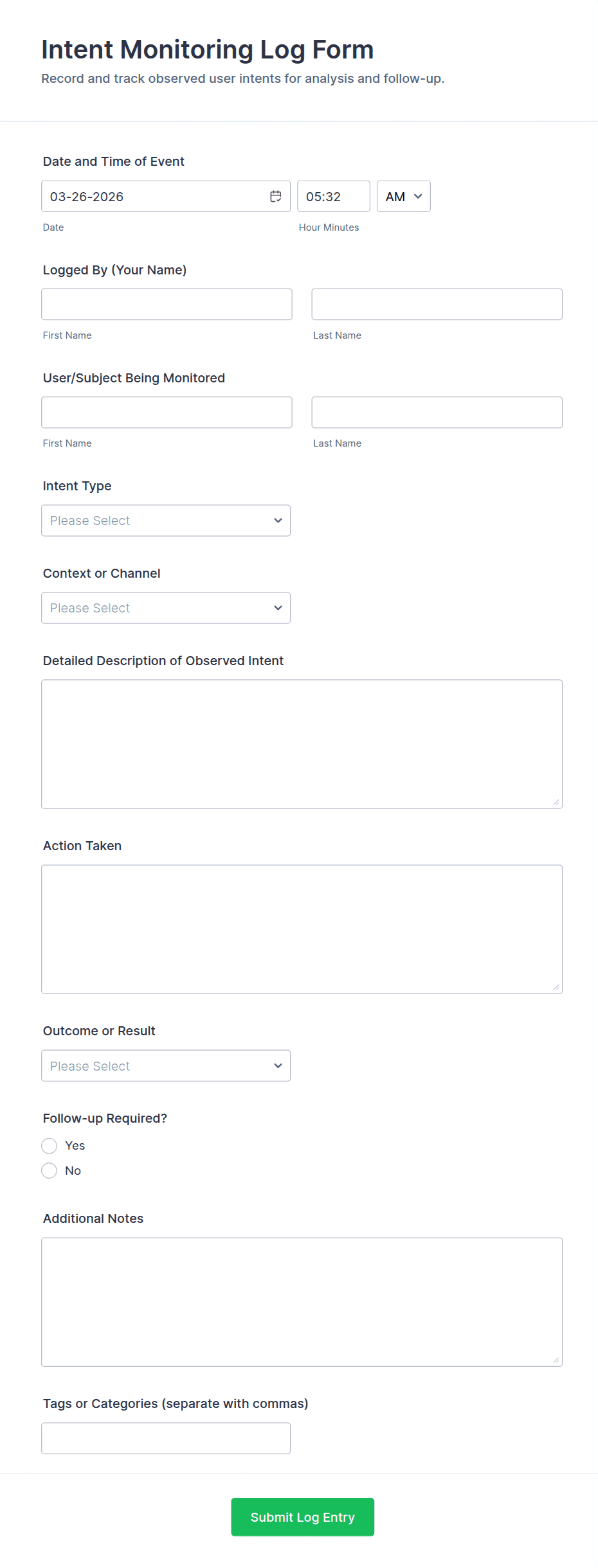Click the Submit Log Entry button
This screenshot has height=1568, width=598.
[x=302, y=1517]
